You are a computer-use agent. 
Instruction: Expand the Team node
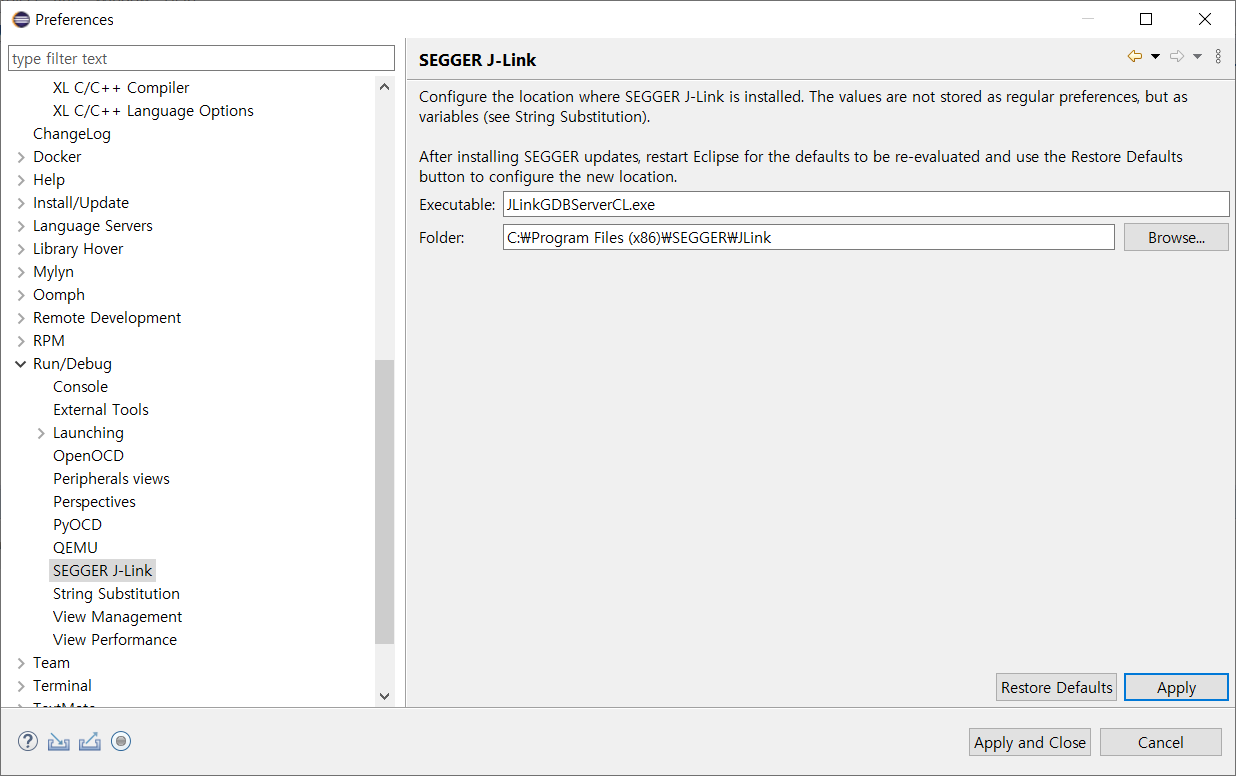[21, 663]
